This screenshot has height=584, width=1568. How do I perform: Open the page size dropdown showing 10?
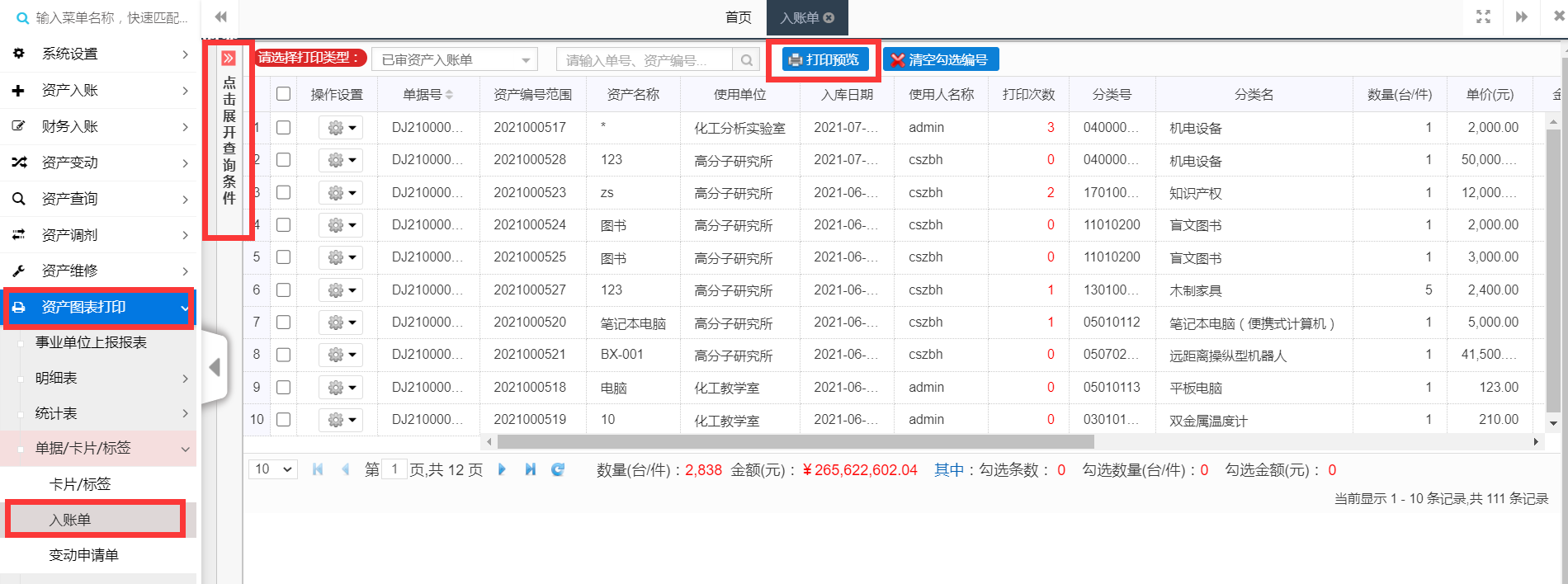(273, 469)
